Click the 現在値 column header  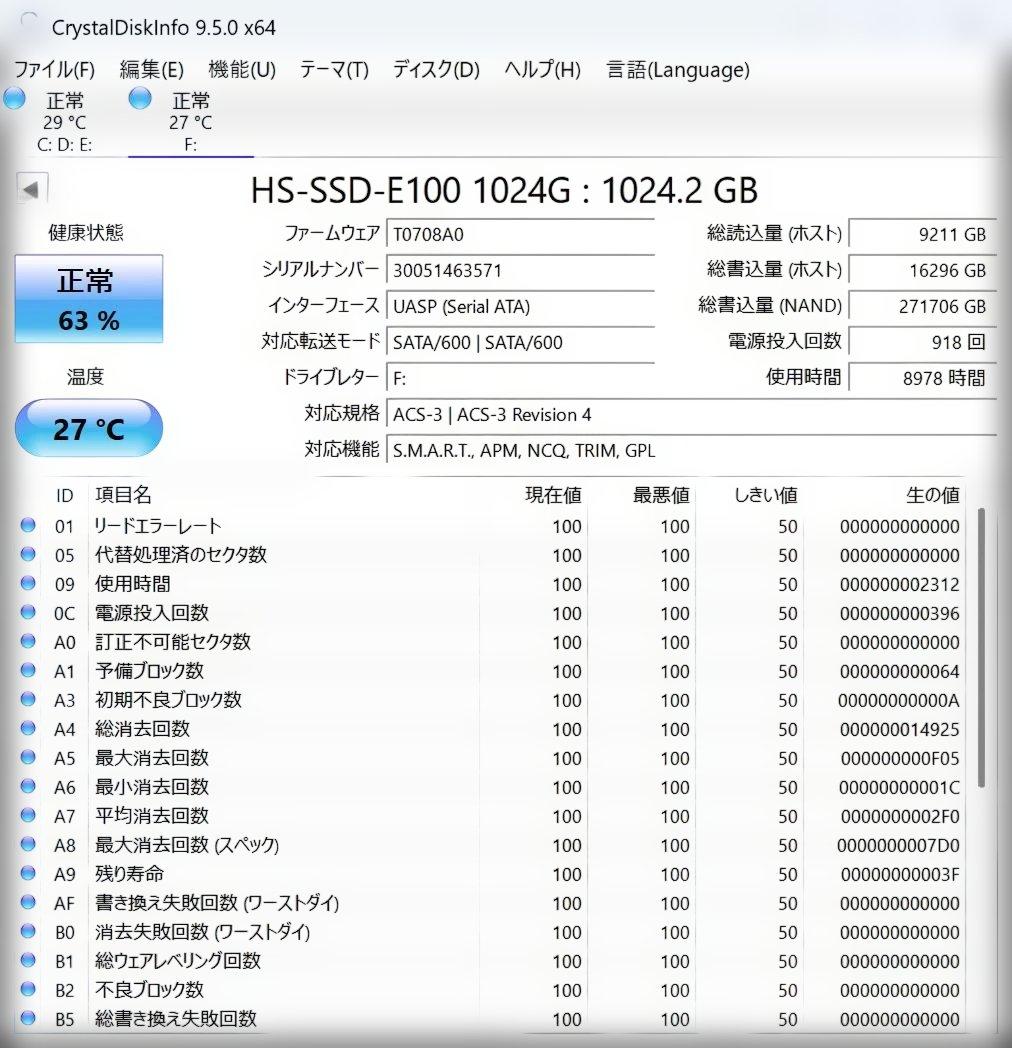(553, 495)
